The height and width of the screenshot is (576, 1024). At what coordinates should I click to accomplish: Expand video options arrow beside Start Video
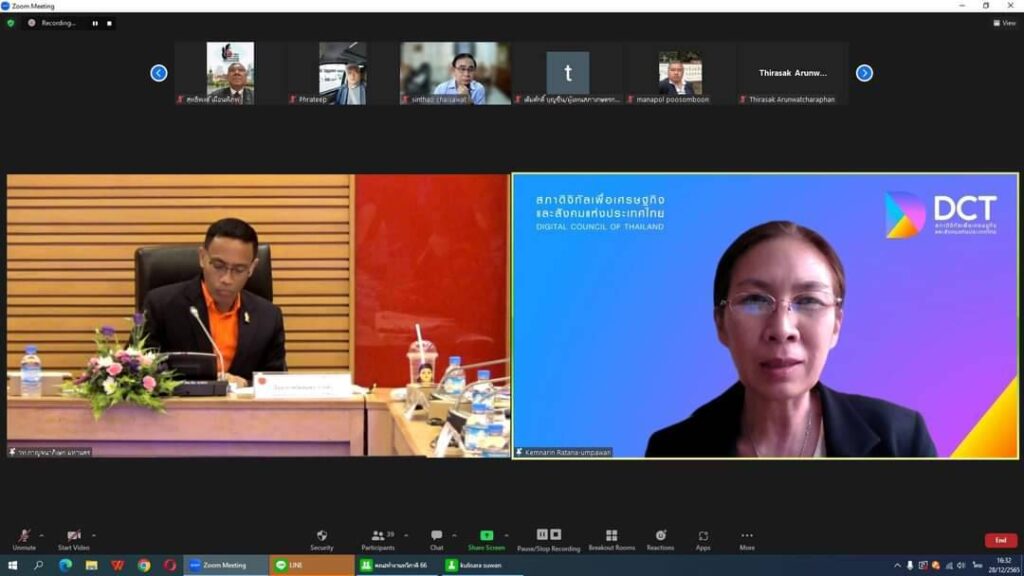pos(94,535)
